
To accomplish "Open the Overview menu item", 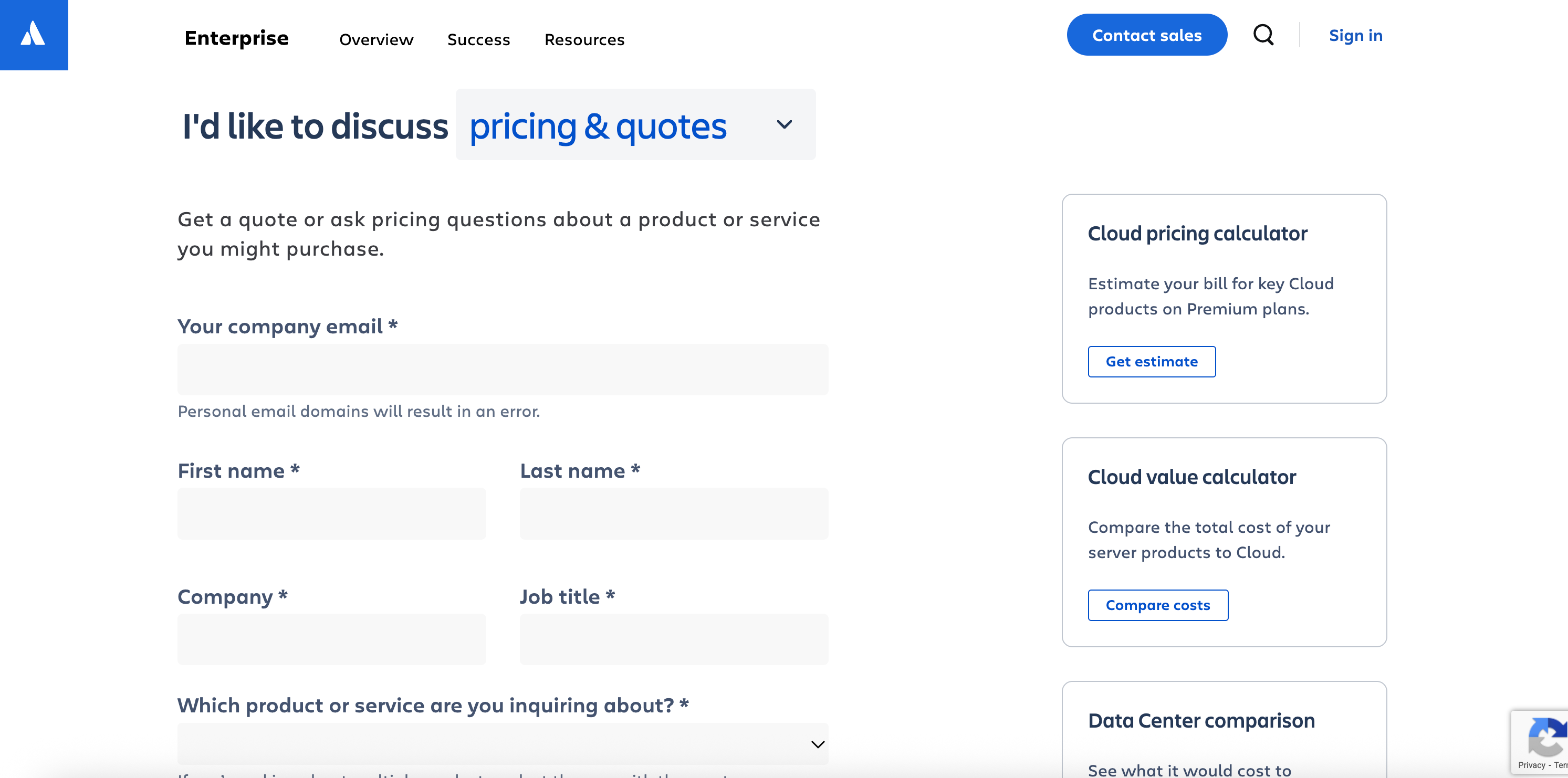I will 376,39.
